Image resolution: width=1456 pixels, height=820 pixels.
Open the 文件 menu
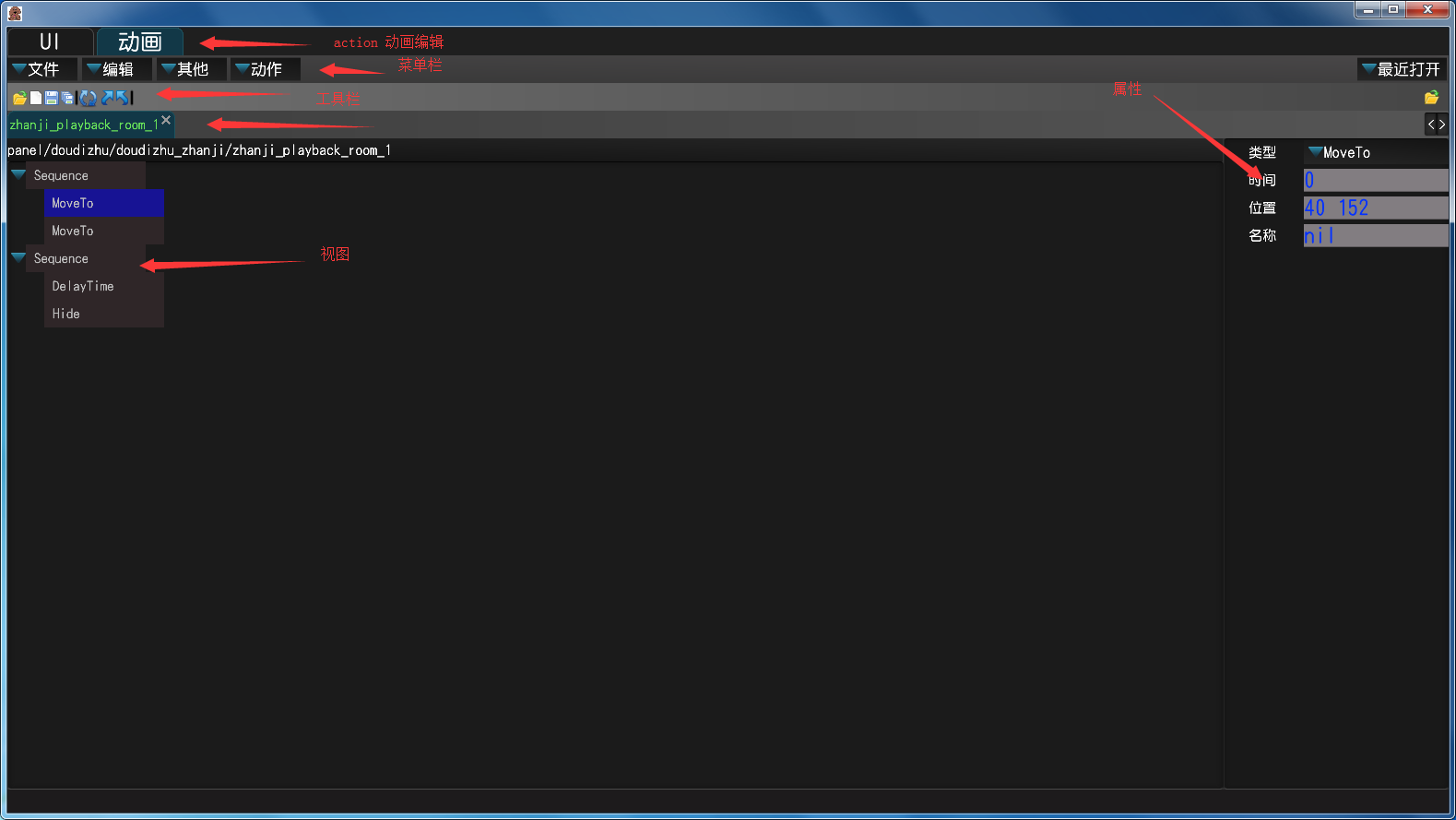coord(42,69)
